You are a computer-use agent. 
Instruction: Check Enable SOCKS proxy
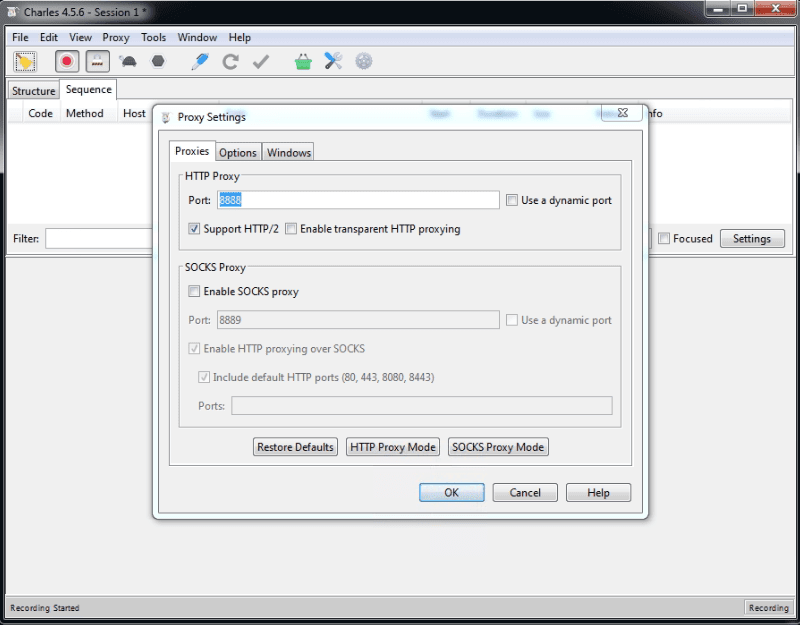click(x=194, y=291)
